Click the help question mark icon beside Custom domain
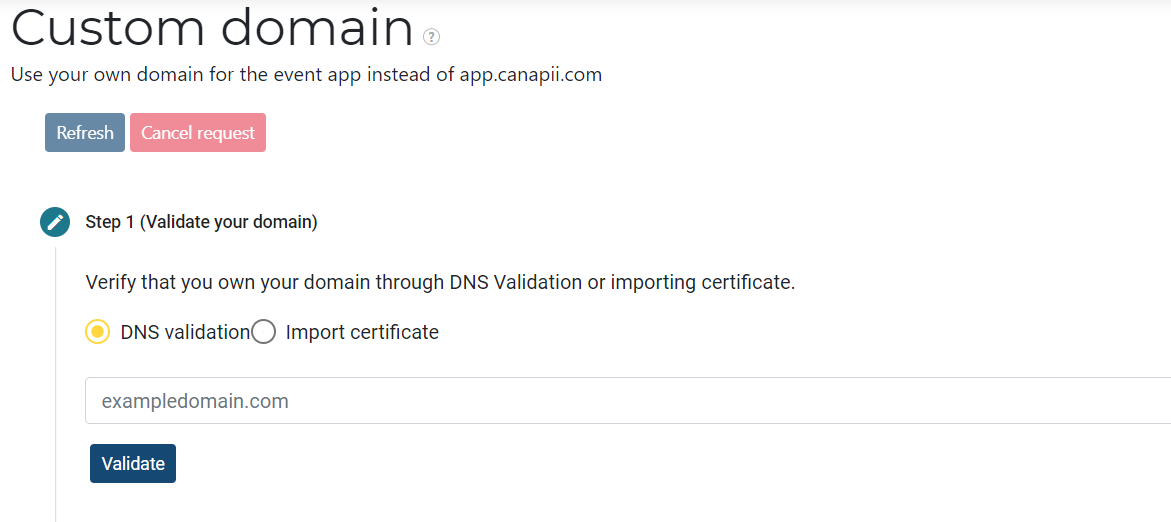This screenshot has height=522, width=1171. [431, 37]
